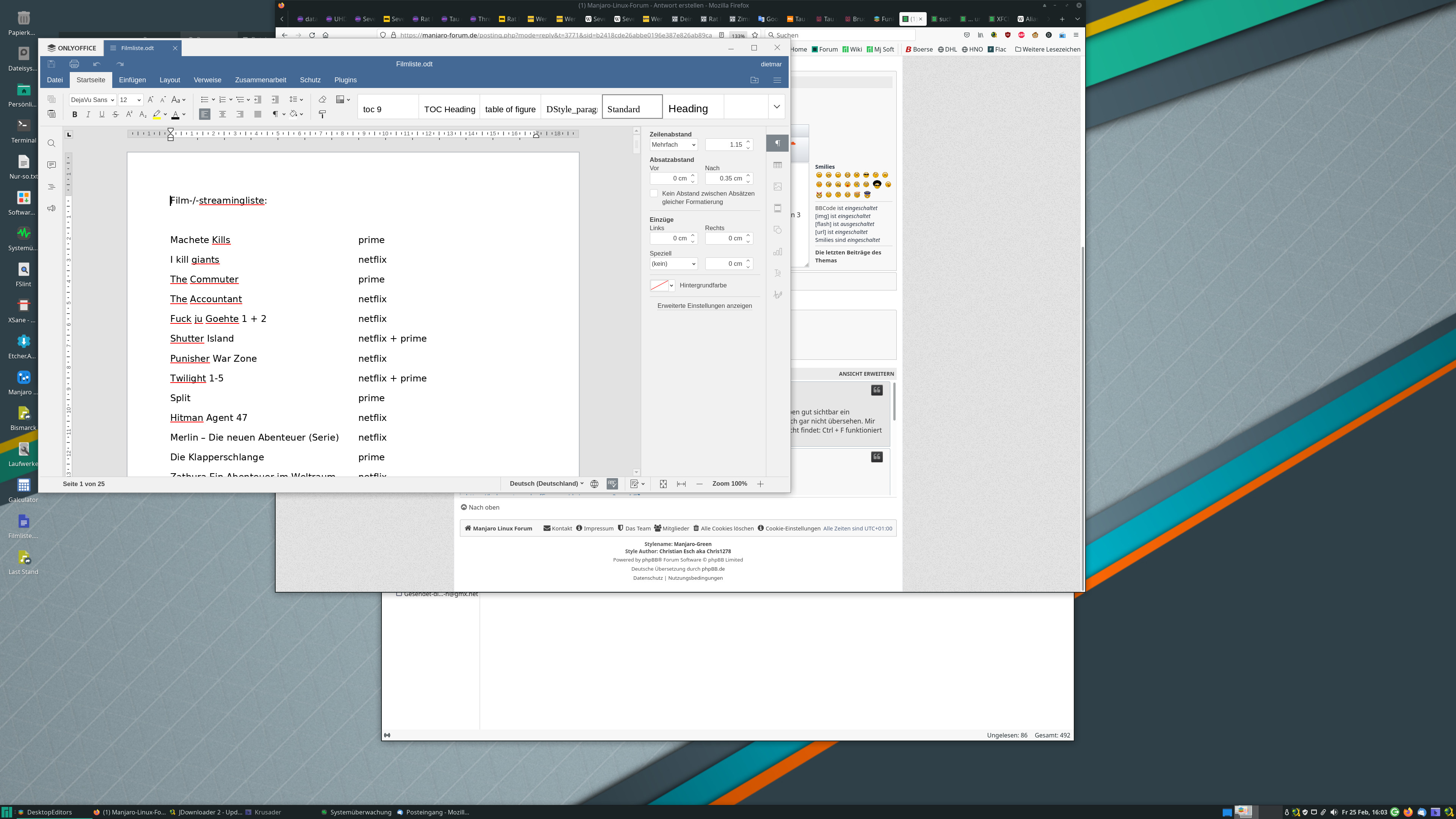Open the Search icon in left sidebar

coord(52,144)
